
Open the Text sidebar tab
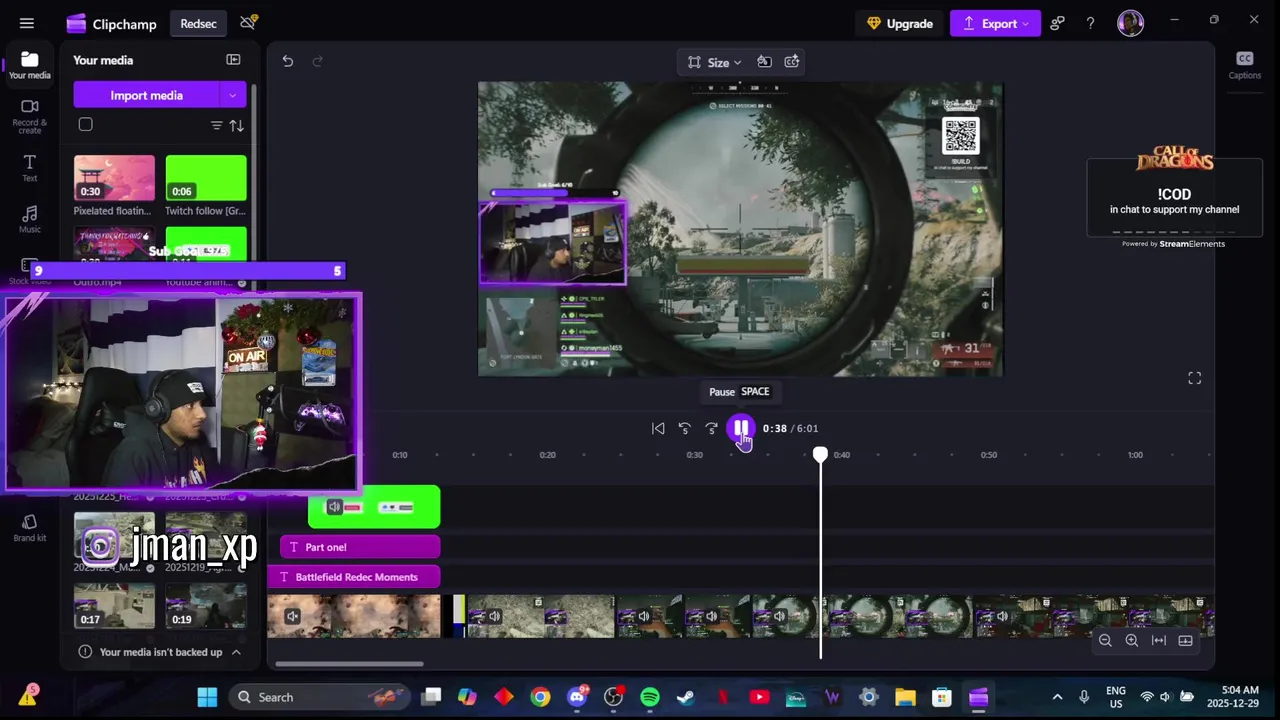coord(30,168)
